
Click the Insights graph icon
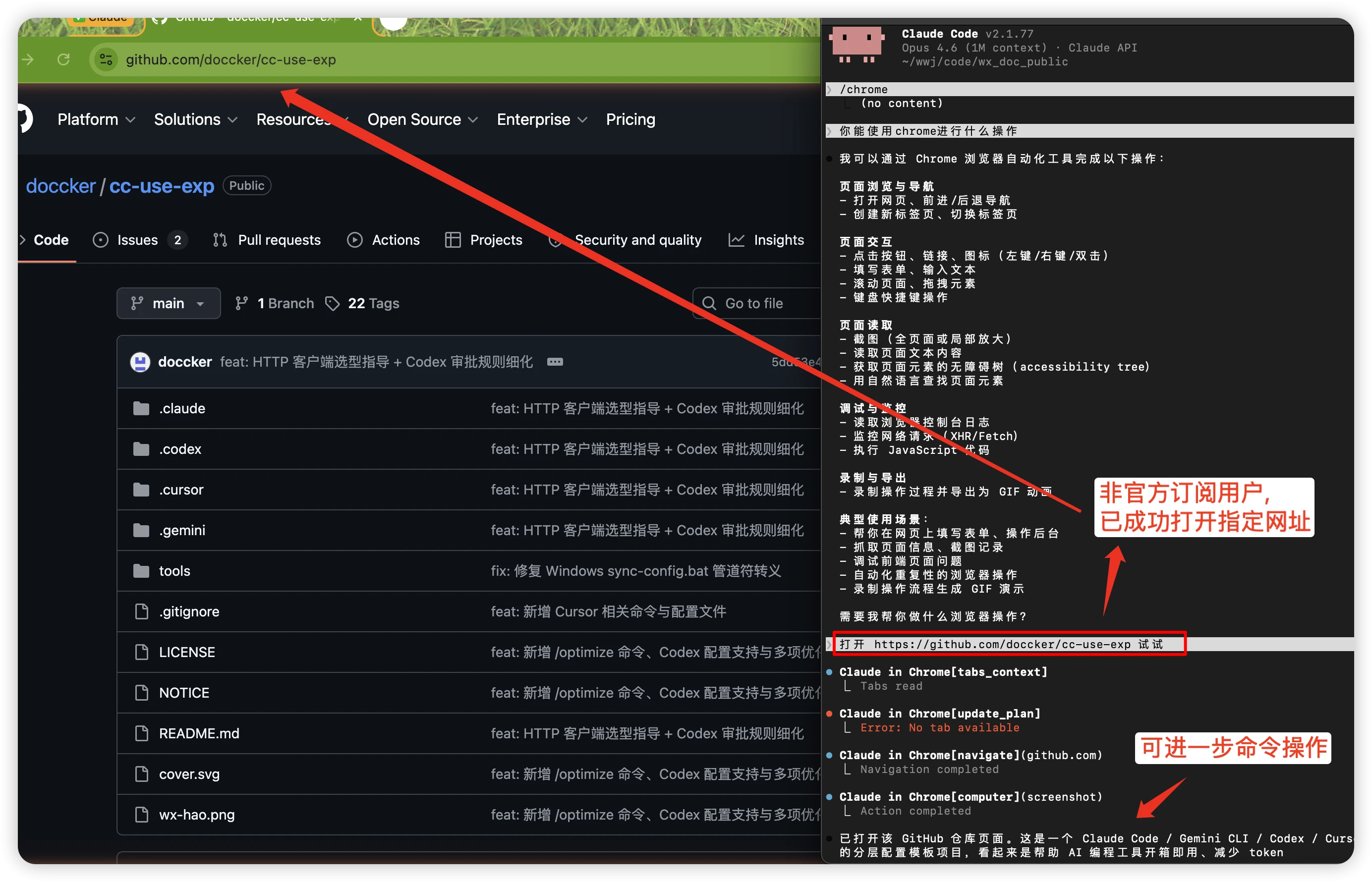736,240
